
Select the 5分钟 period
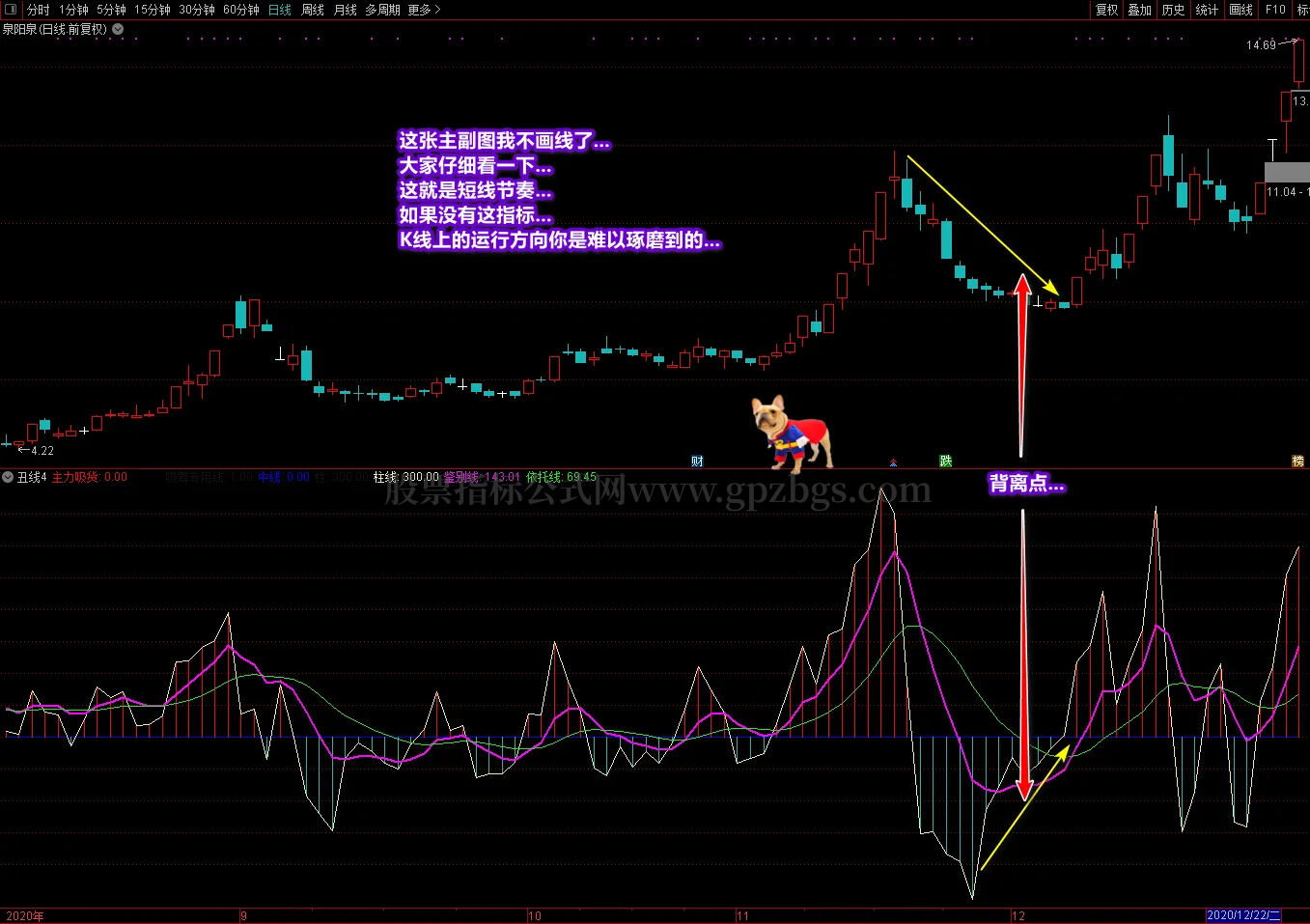(x=111, y=10)
